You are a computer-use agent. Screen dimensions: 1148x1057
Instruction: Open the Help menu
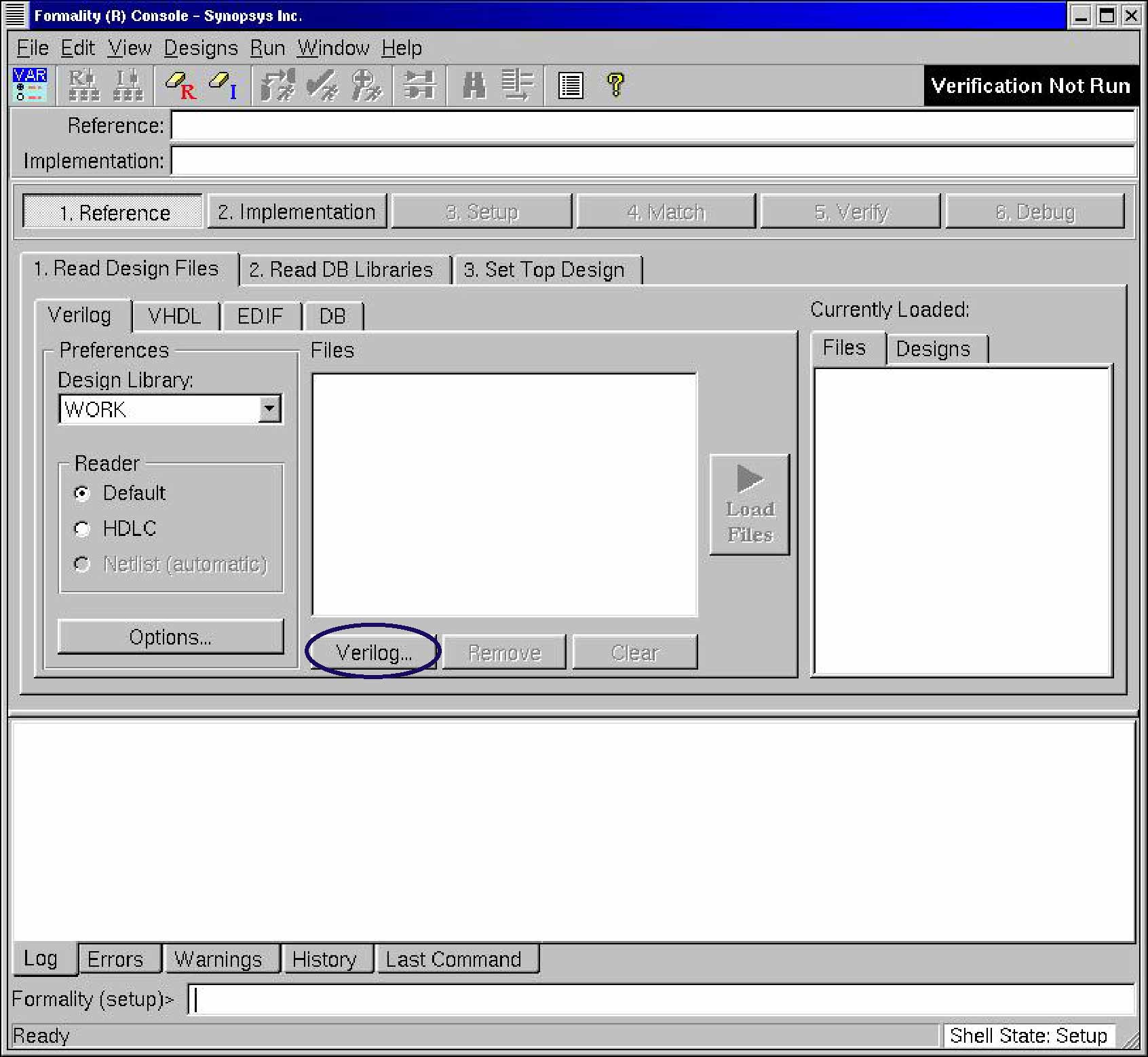(x=402, y=48)
